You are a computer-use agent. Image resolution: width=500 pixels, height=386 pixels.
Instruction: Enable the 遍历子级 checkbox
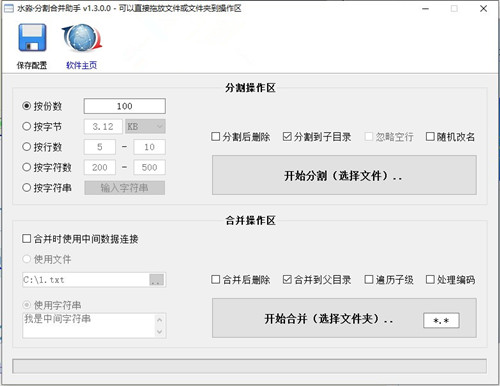[x=369, y=279]
